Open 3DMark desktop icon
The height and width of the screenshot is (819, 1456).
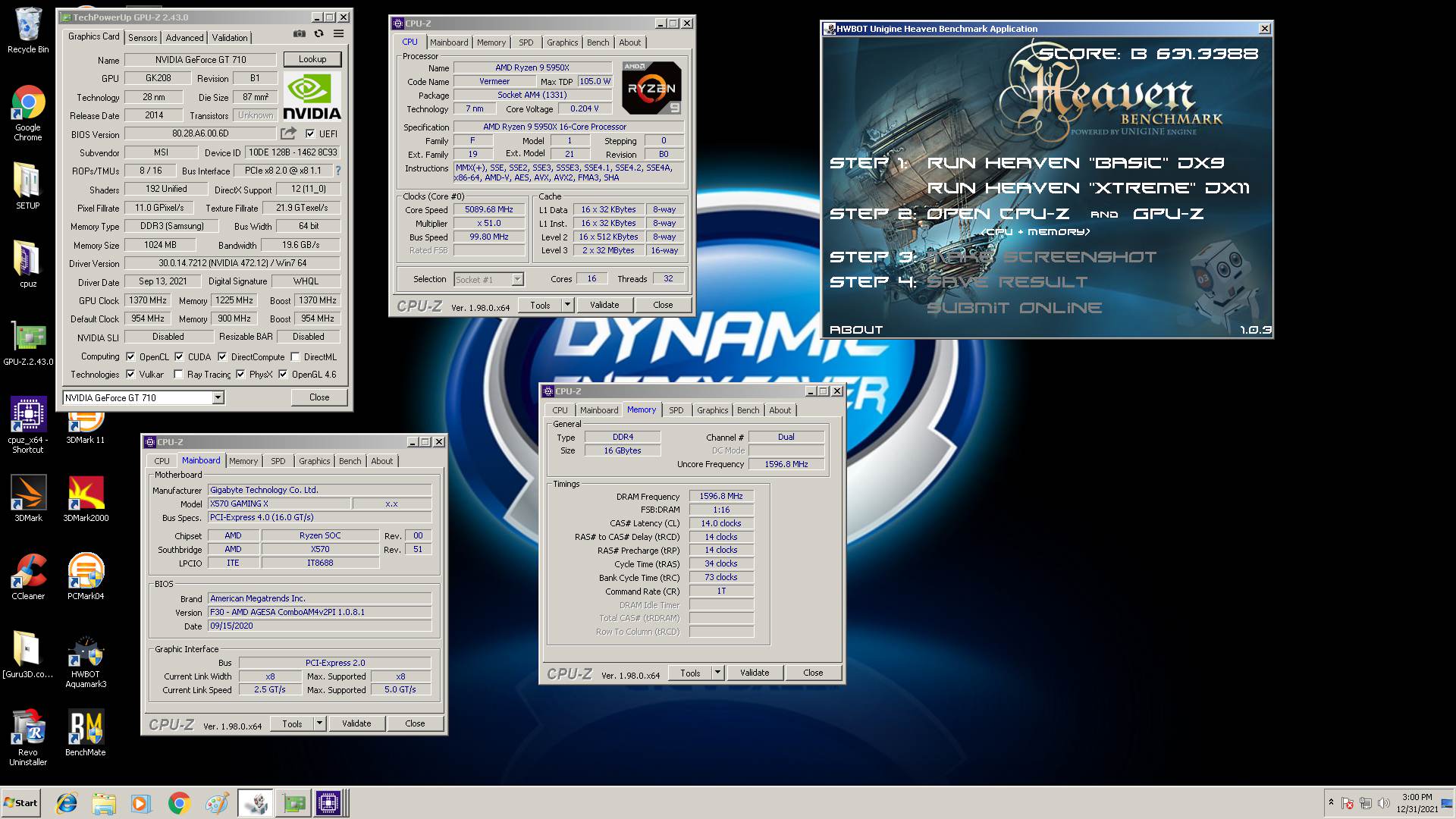(28, 498)
